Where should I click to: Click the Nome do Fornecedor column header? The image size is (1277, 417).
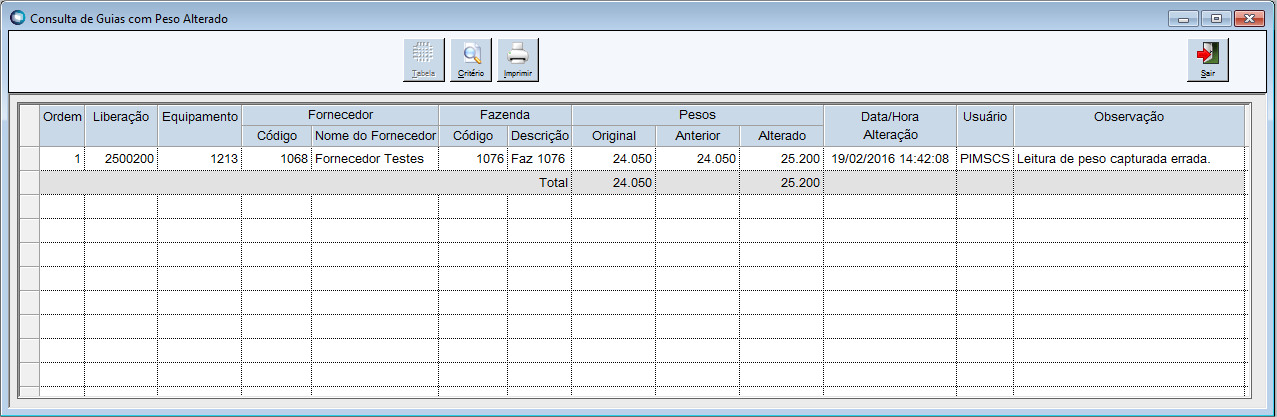[375, 135]
